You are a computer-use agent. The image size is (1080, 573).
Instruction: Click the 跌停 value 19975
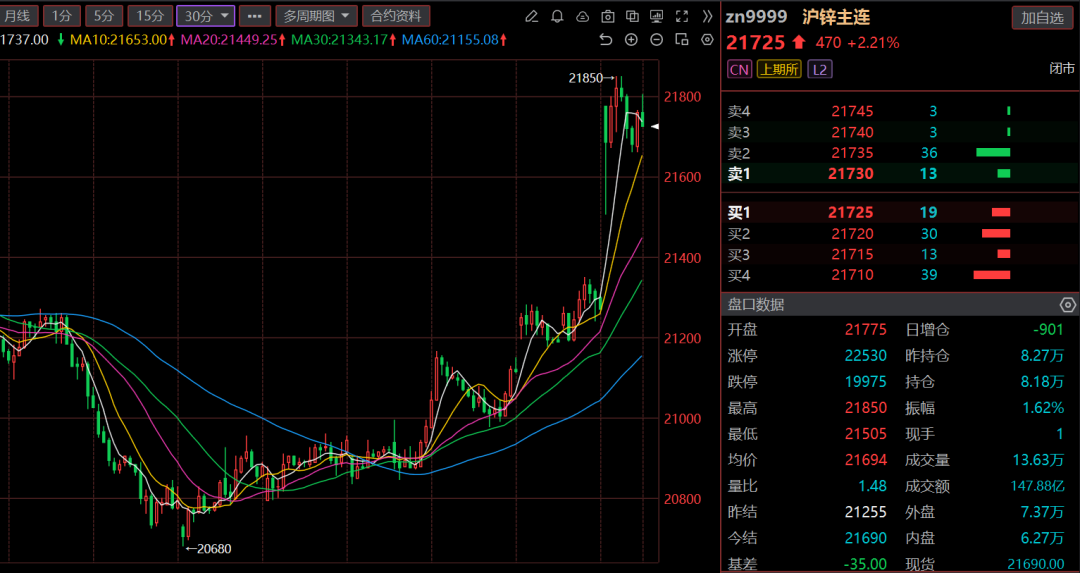pyautogui.click(x=866, y=382)
